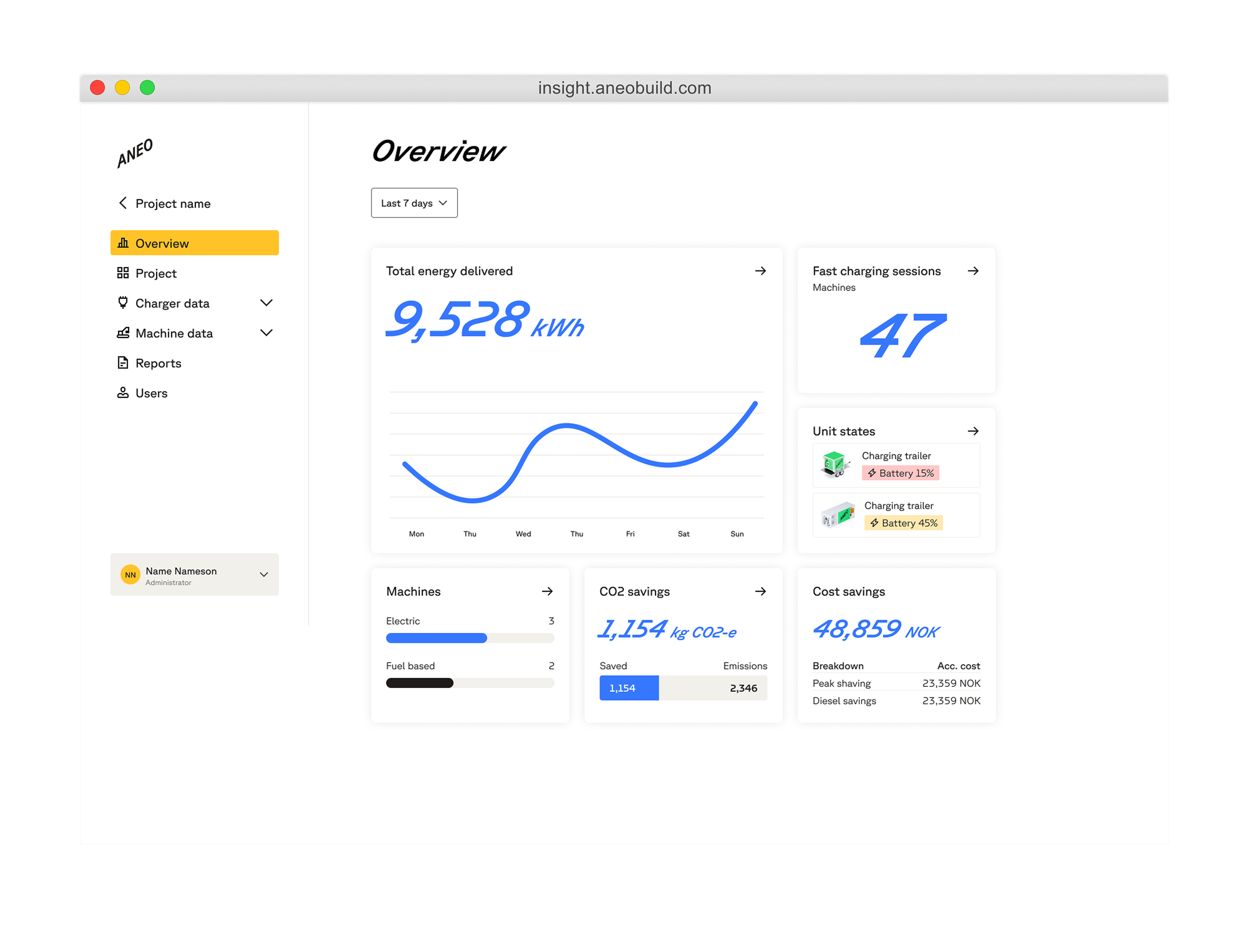This screenshot has width=1249, height=952.
Task: Open Fast charging sessions arrow
Action: coord(973,271)
